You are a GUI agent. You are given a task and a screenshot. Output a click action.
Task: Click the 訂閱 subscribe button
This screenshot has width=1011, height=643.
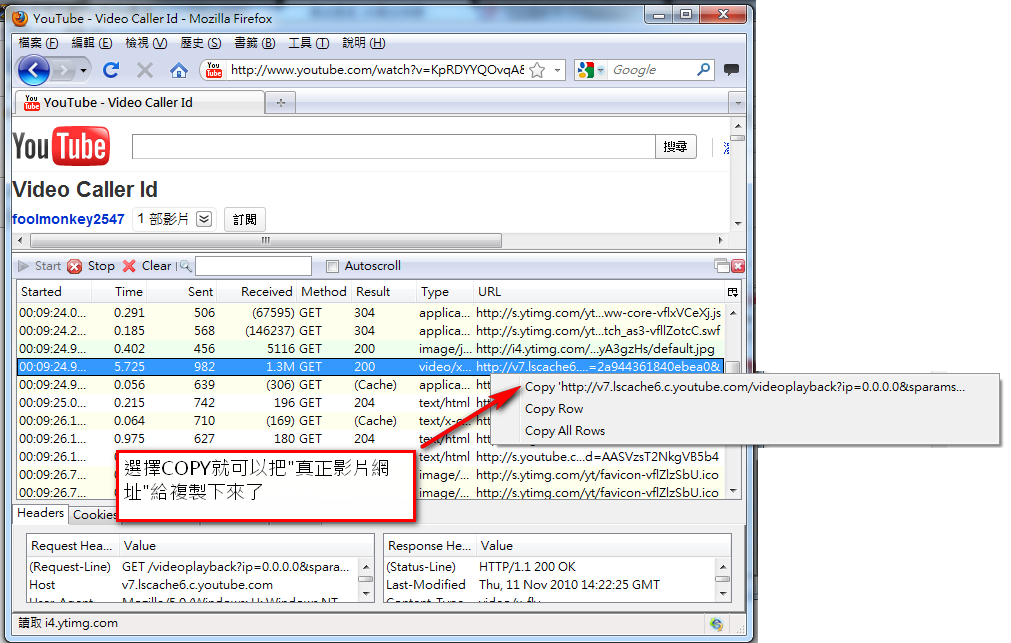point(244,219)
